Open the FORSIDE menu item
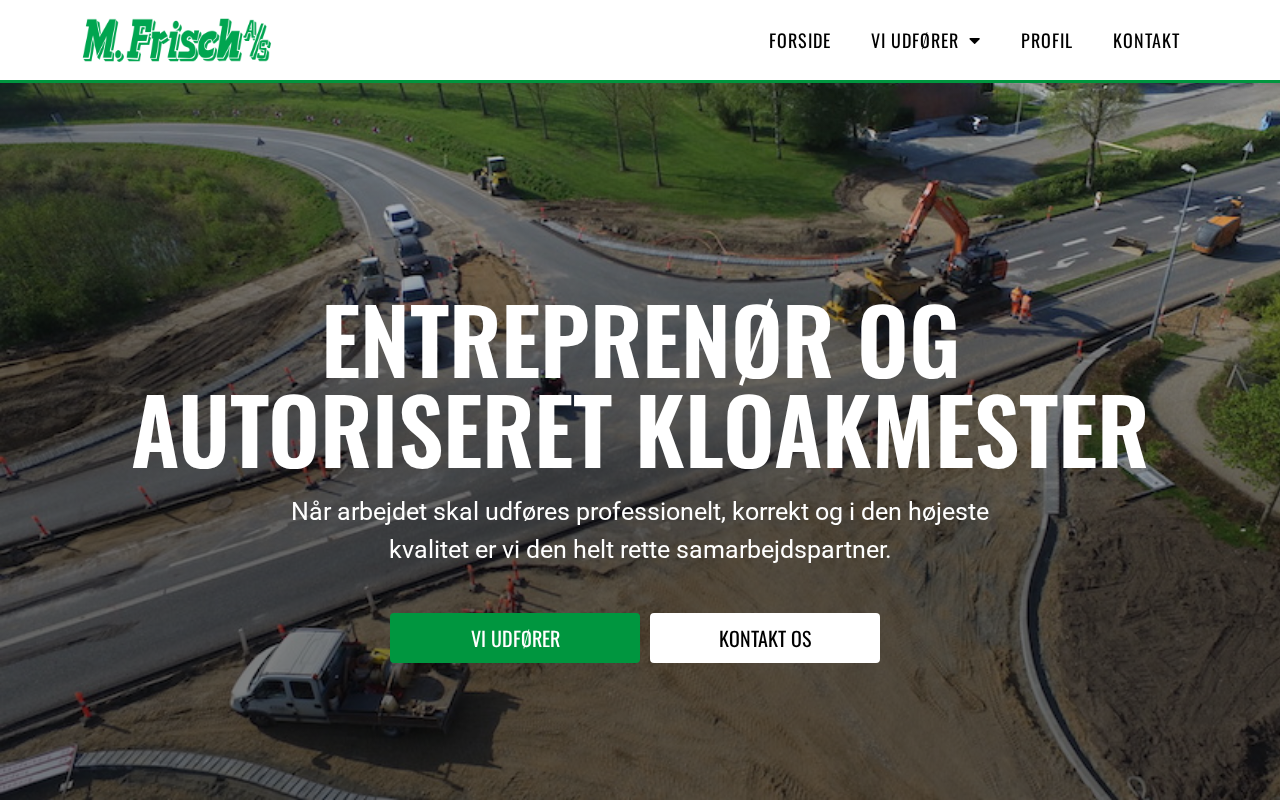1280x800 pixels. click(800, 40)
